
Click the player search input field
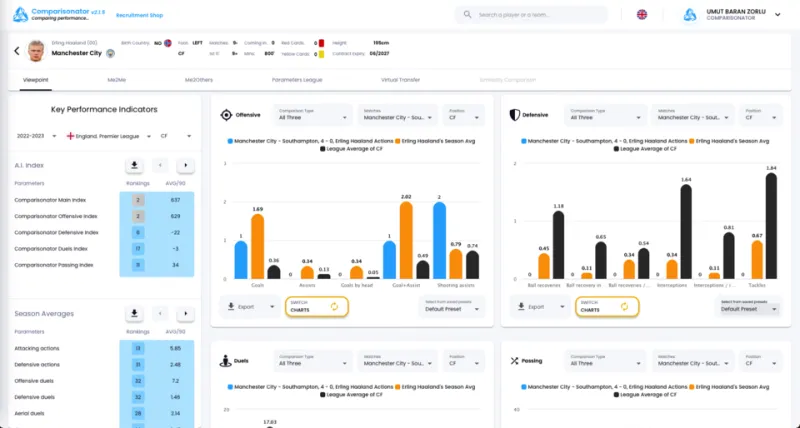(x=531, y=15)
